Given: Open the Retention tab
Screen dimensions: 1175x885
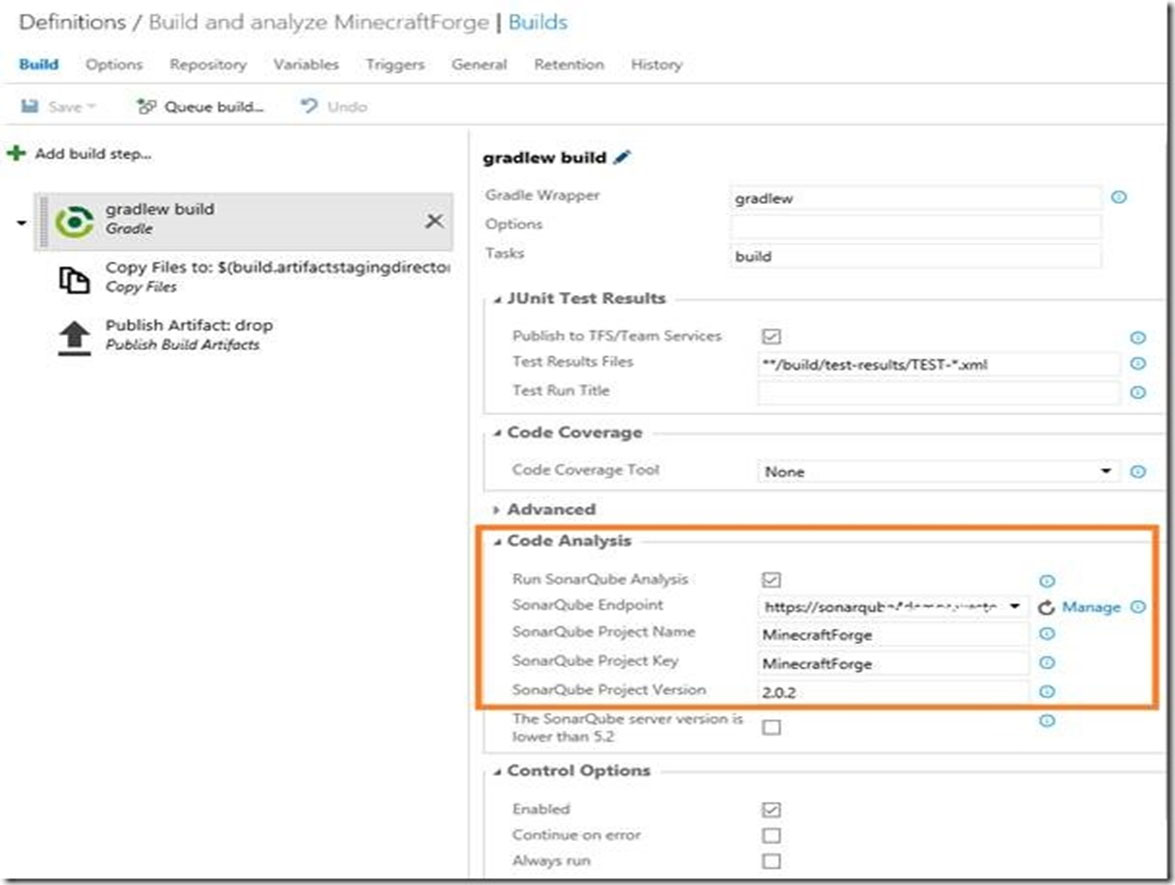Looking at the screenshot, I should coord(569,64).
